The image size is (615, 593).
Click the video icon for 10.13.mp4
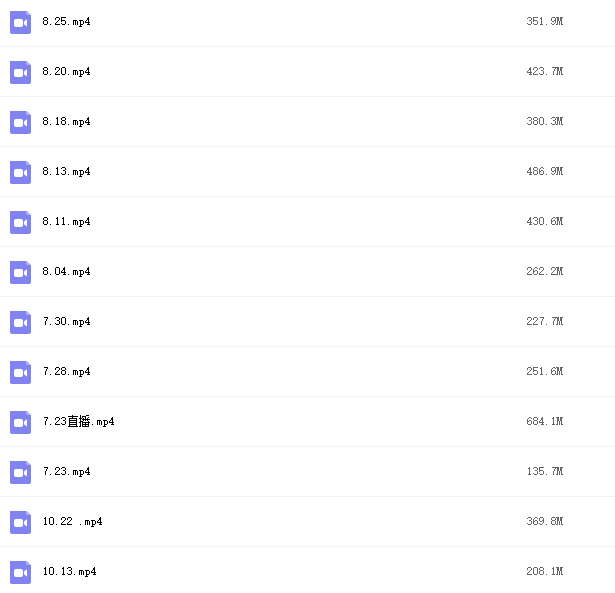tap(20, 572)
